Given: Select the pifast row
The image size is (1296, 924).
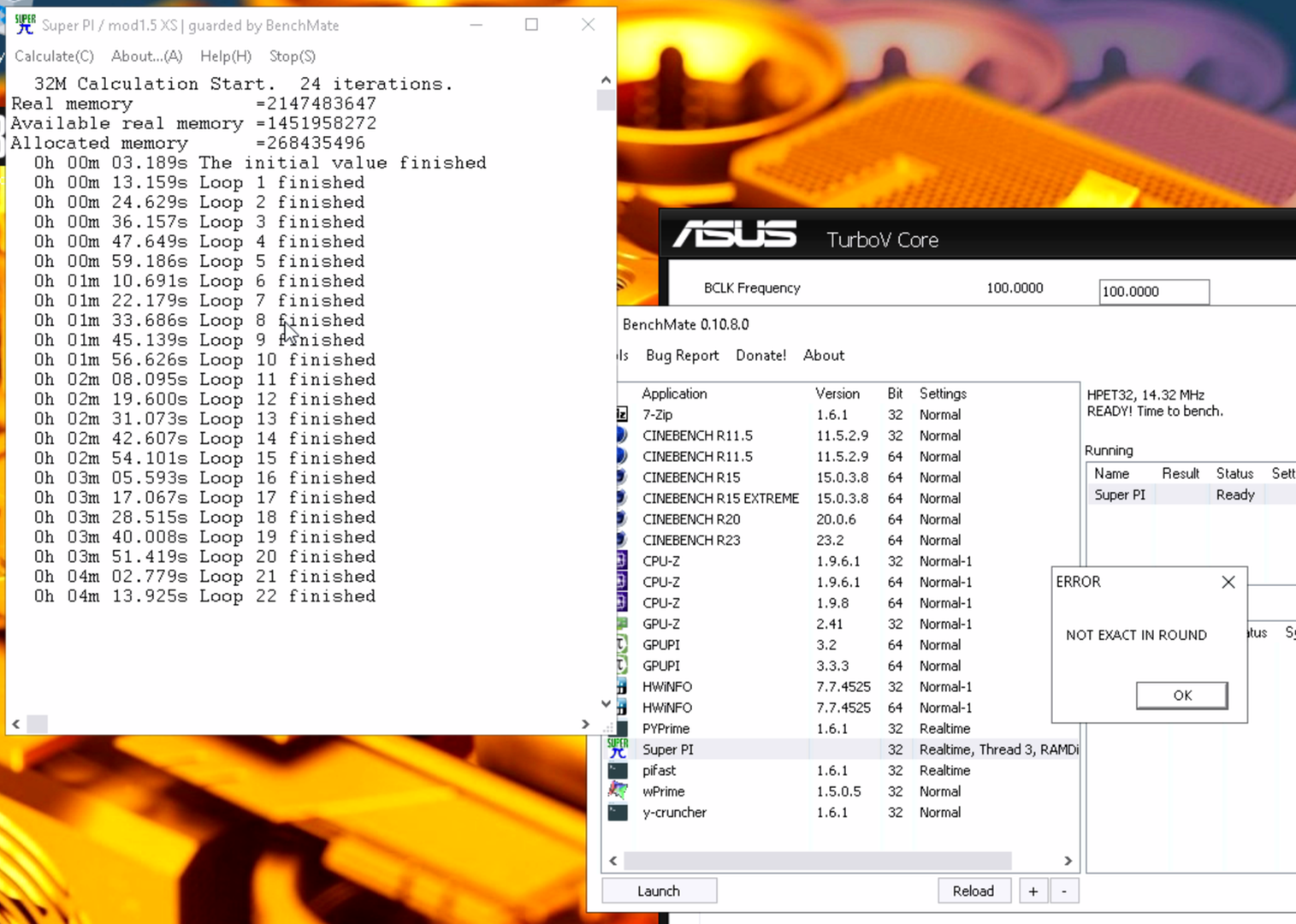Looking at the screenshot, I should [x=843, y=770].
